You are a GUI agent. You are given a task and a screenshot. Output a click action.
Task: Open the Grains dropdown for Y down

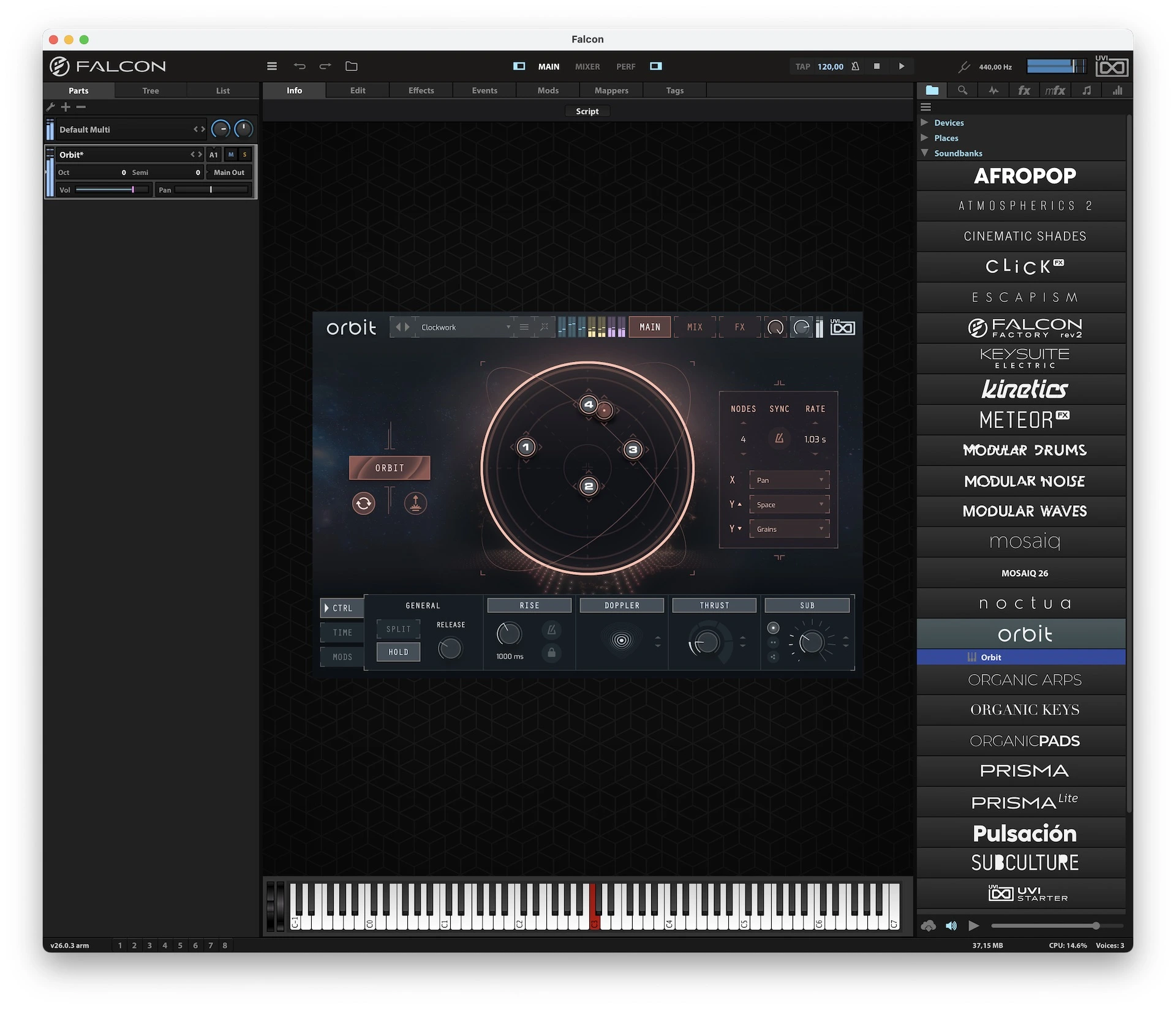click(x=789, y=529)
